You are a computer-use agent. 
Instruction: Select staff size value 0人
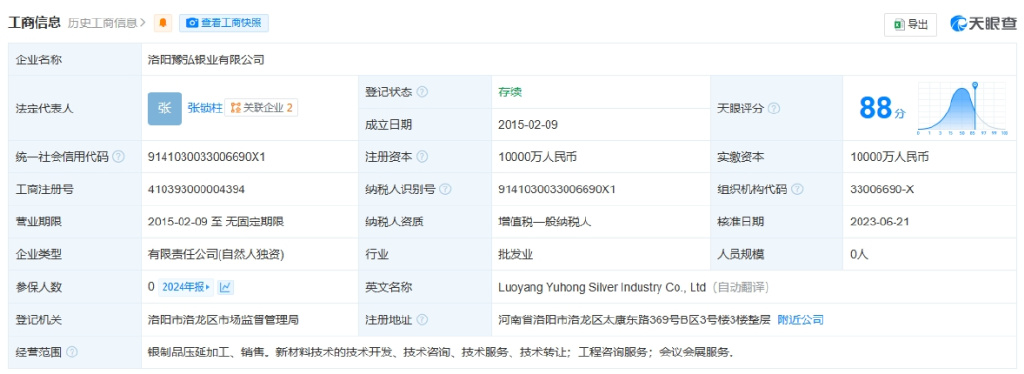[859, 255]
